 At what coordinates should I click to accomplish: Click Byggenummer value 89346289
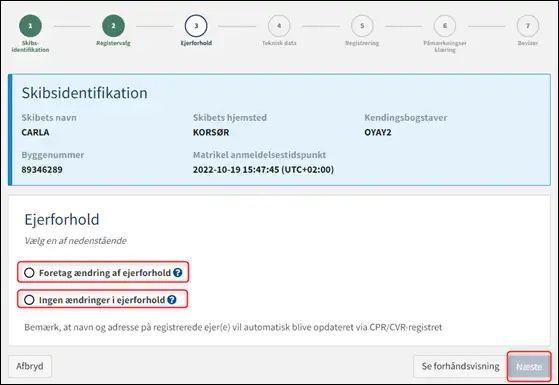(42, 170)
